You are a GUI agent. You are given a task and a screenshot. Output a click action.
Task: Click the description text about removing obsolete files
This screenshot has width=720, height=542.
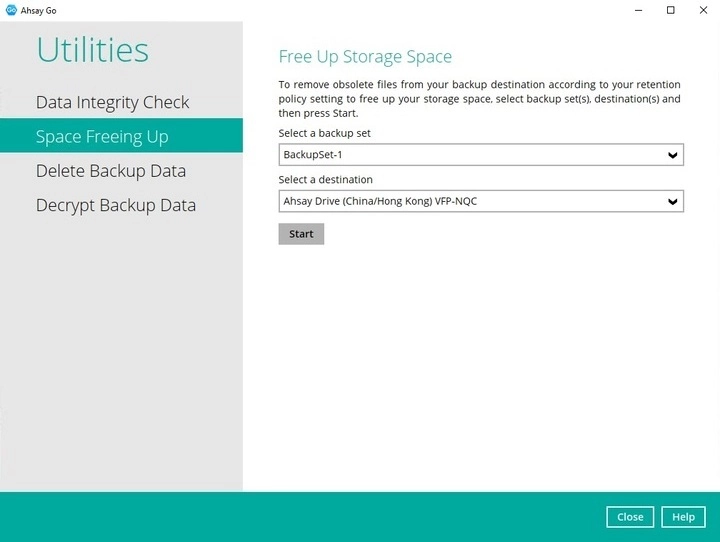point(479,99)
